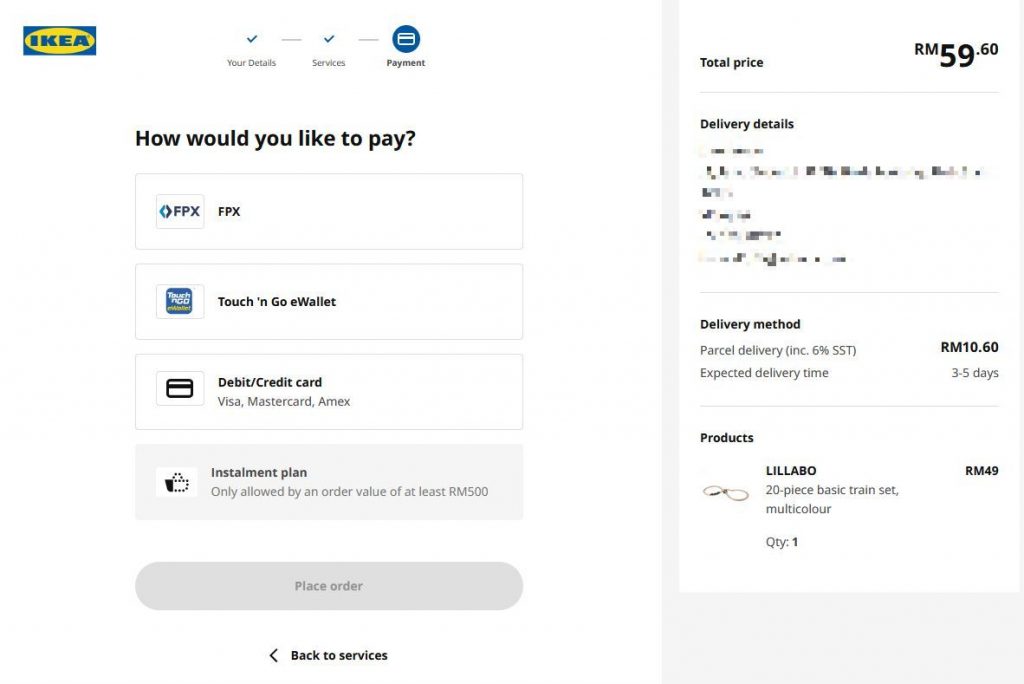This screenshot has height=684, width=1024.
Task: Go to the Your Details step
Action: coord(251,63)
